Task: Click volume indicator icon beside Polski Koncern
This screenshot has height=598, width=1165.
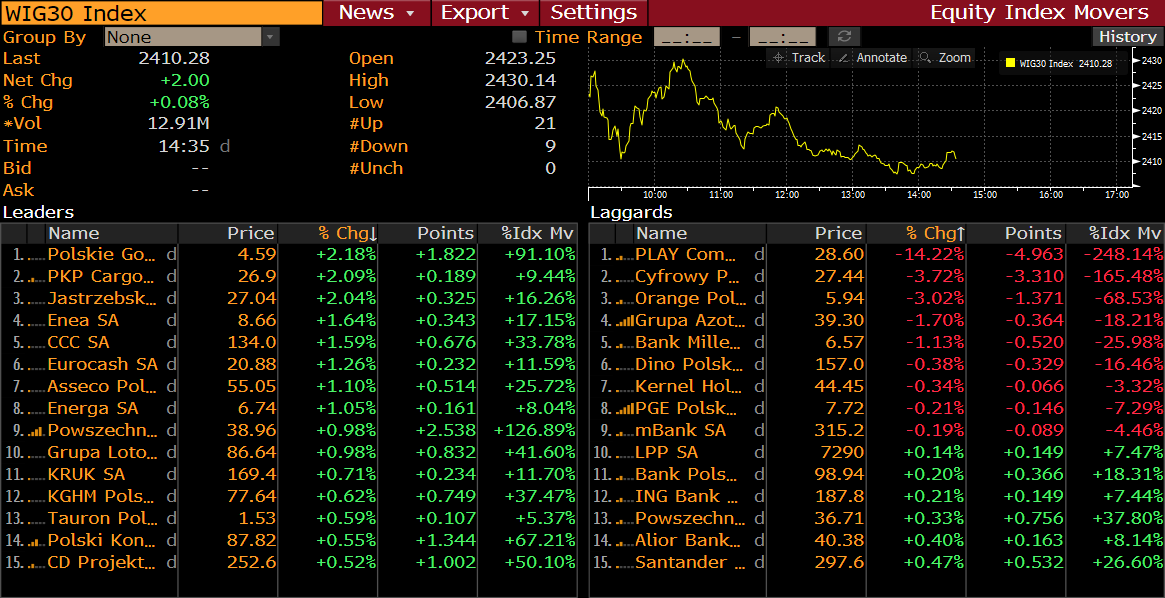Action: click(x=35, y=541)
